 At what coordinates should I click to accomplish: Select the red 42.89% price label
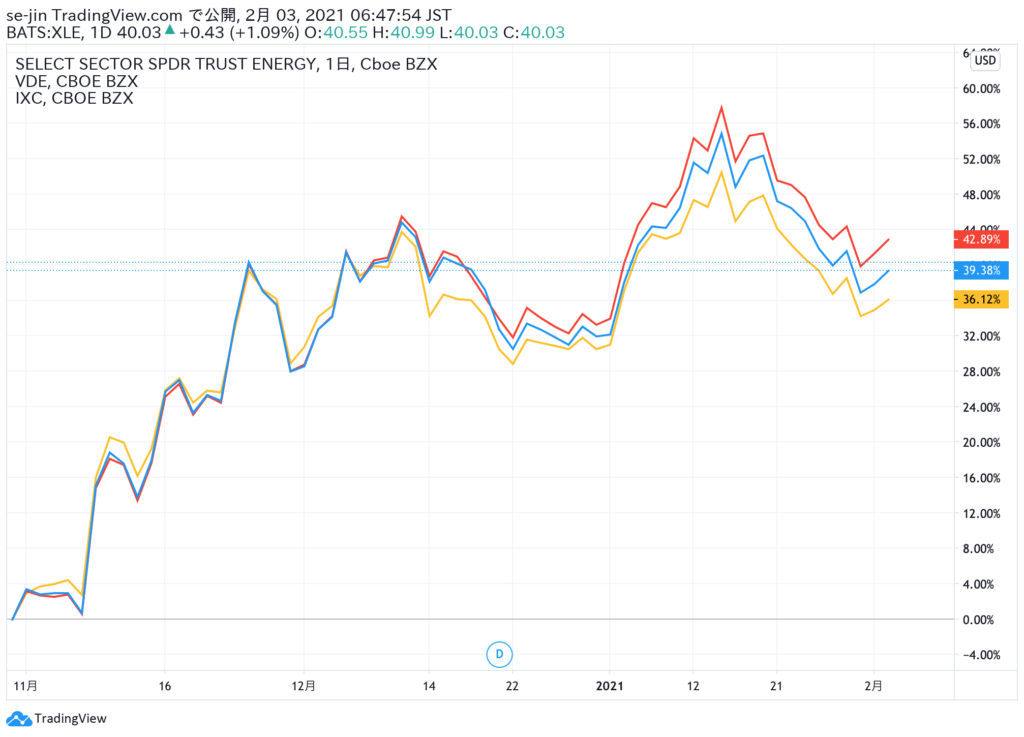point(981,240)
